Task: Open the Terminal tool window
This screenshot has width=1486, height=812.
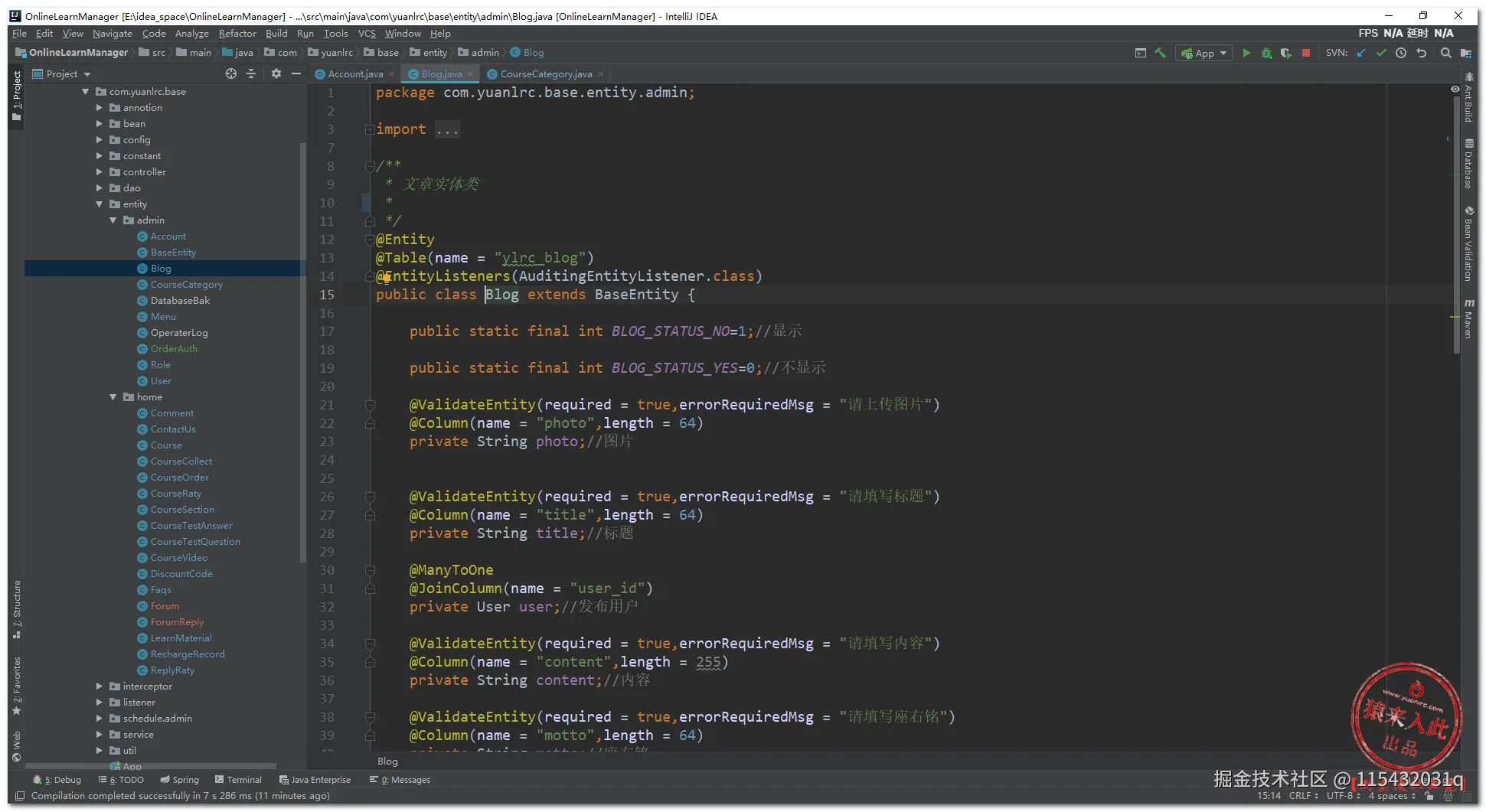Action: pos(238,780)
